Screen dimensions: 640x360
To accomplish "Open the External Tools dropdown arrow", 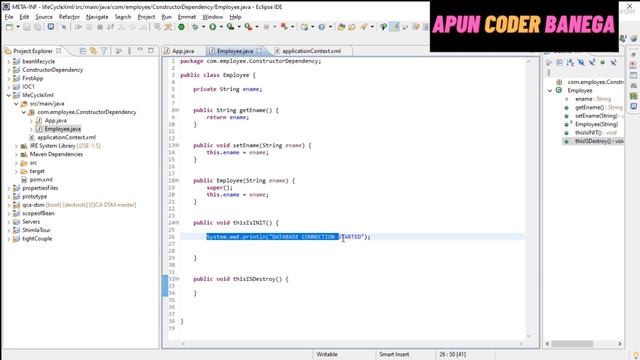I will click(257, 27).
